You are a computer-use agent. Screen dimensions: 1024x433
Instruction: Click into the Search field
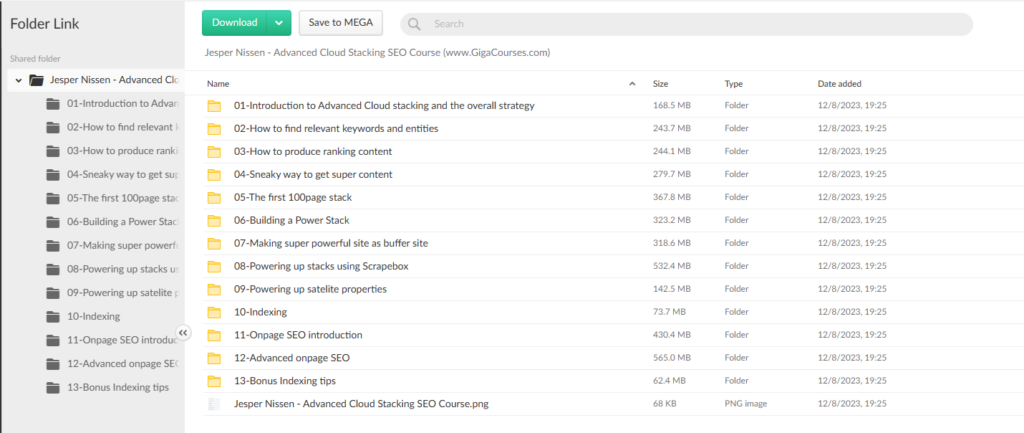(x=686, y=24)
